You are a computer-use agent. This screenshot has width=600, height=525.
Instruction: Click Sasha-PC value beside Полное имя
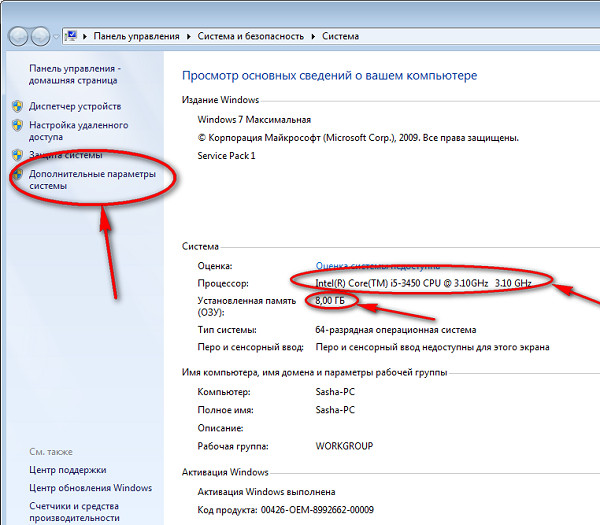[335, 410]
